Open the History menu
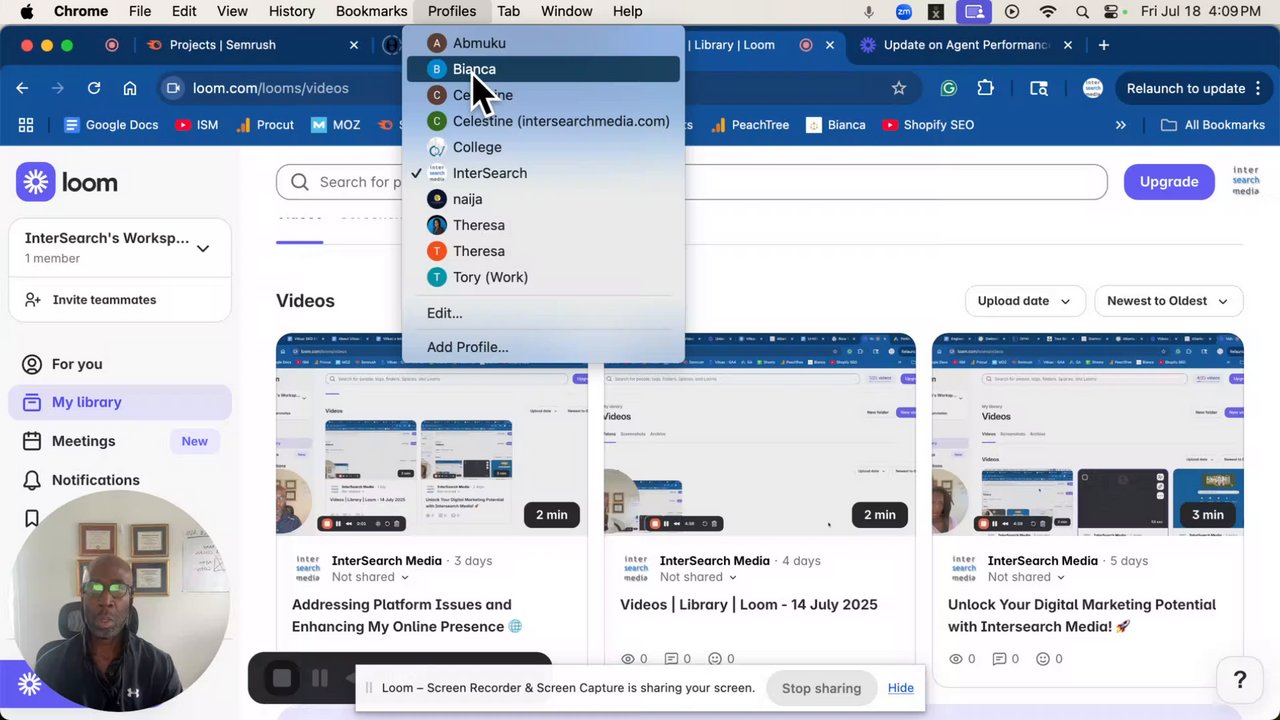Image resolution: width=1280 pixels, height=720 pixels. coord(291,11)
